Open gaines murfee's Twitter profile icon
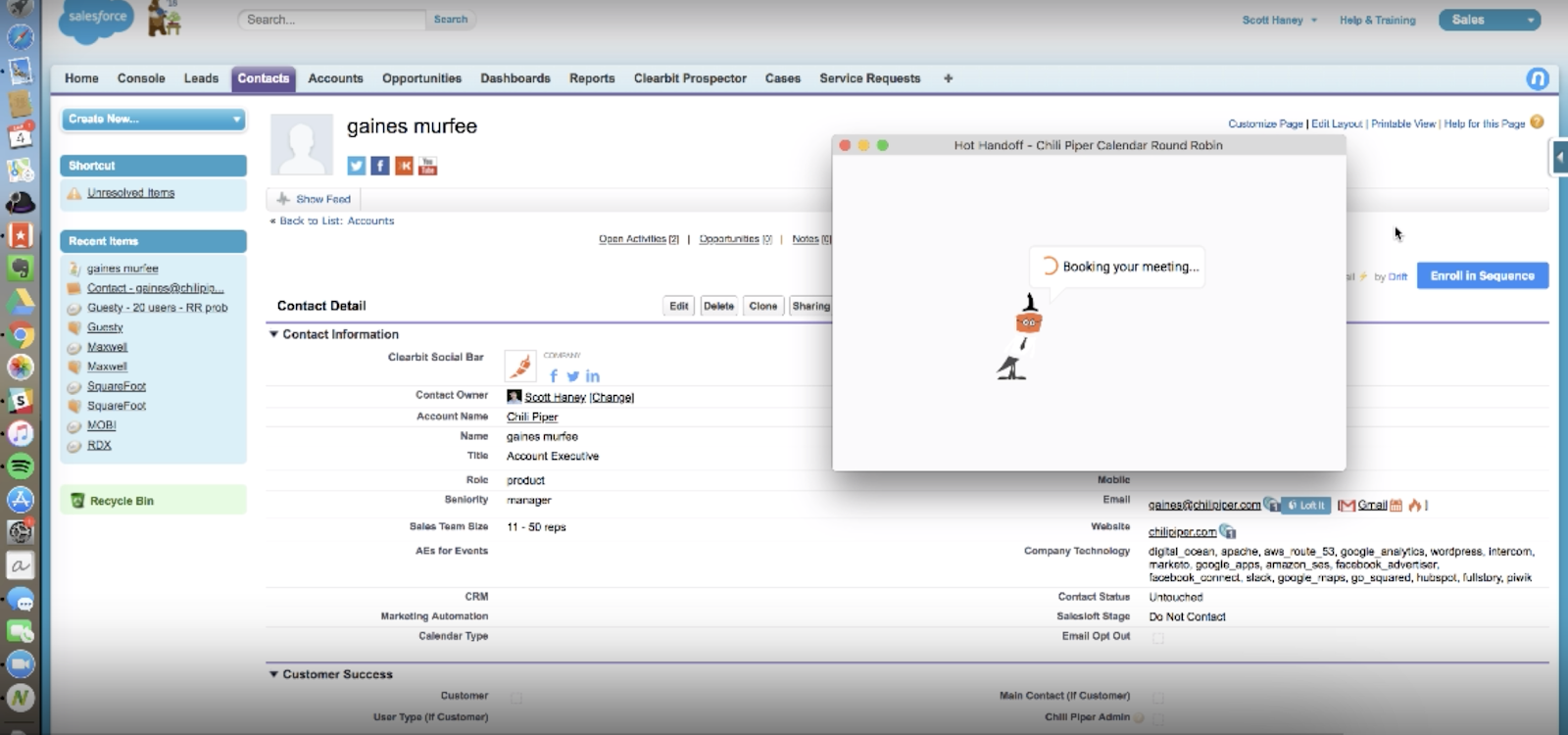 (x=356, y=166)
